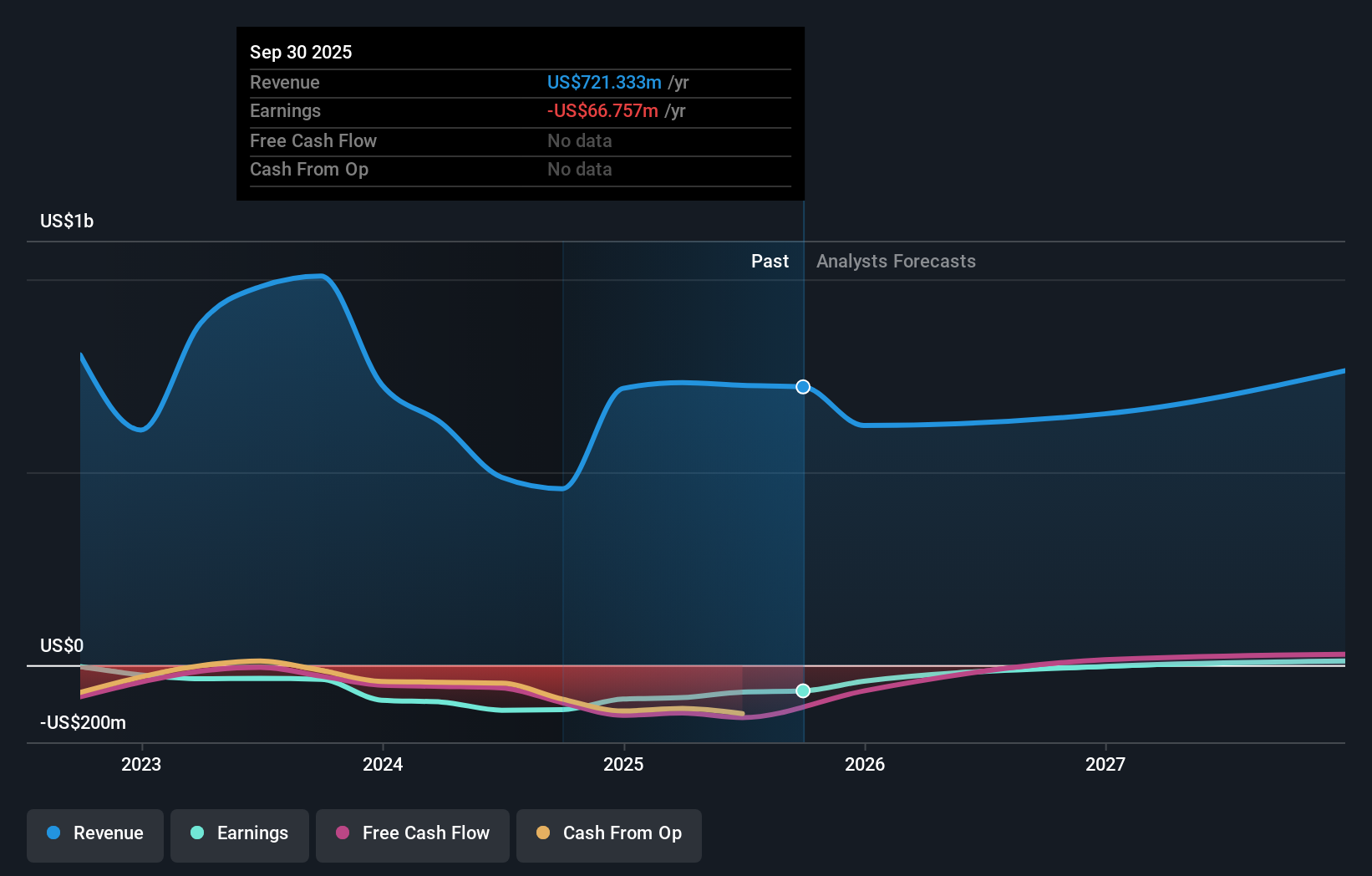Viewport: 1372px width, 876px height.
Task: Click the -US$200m axis label
Action: (x=83, y=722)
